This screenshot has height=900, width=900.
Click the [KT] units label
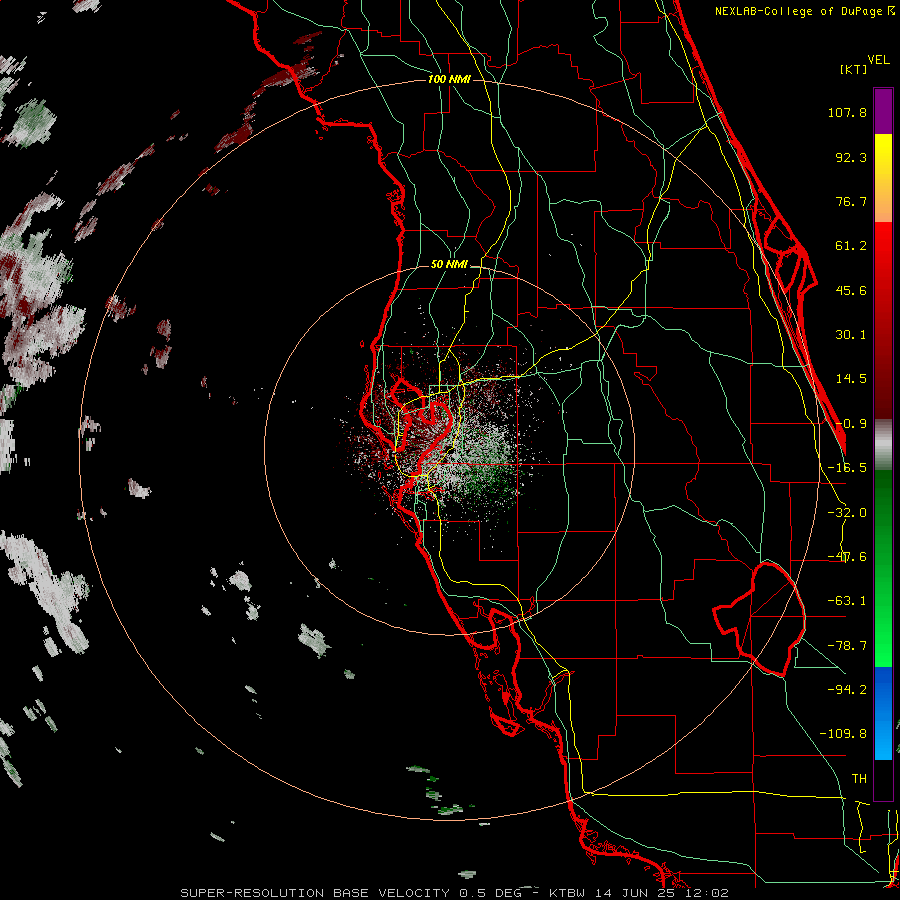(854, 69)
